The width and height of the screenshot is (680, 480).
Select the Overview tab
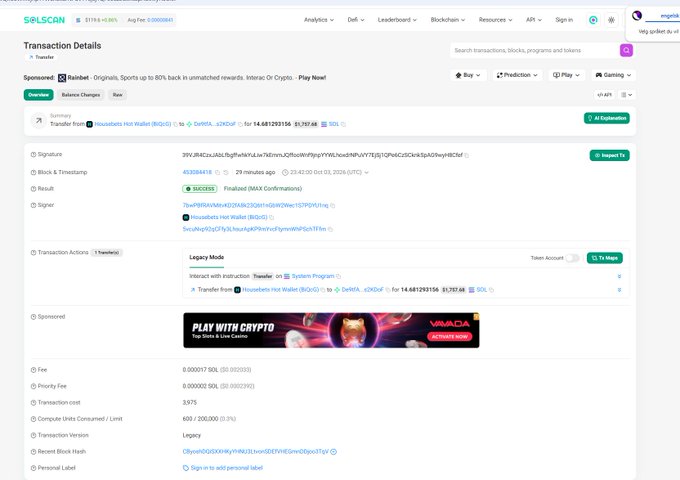pyautogui.click(x=39, y=95)
